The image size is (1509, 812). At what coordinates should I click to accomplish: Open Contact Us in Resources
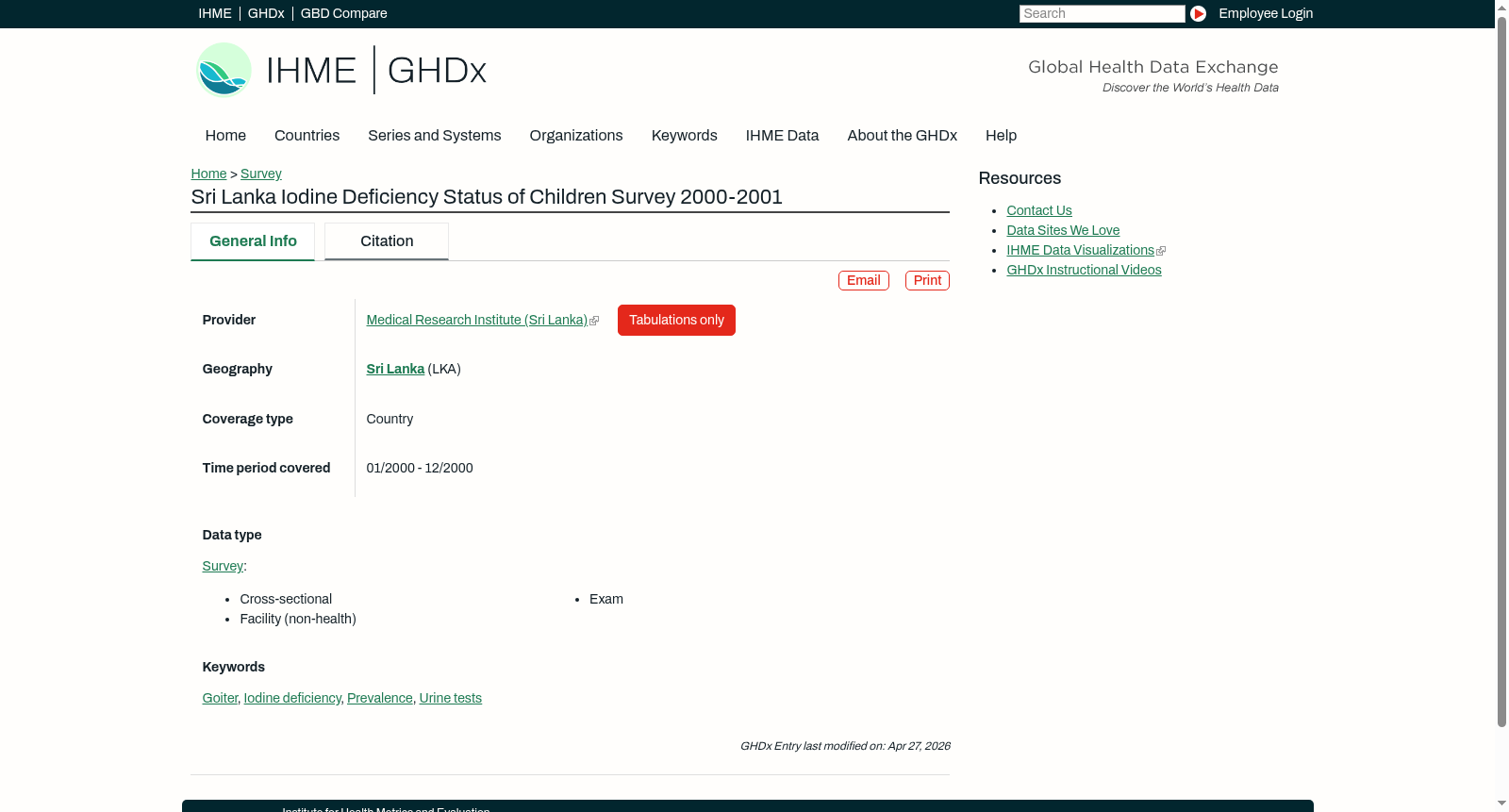[x=1039, y=210]
